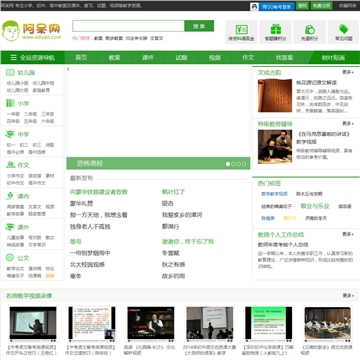Open the 特级教师辅导 painting thumbnail
This screenshot has height=360, width=360.
[275, 147]
